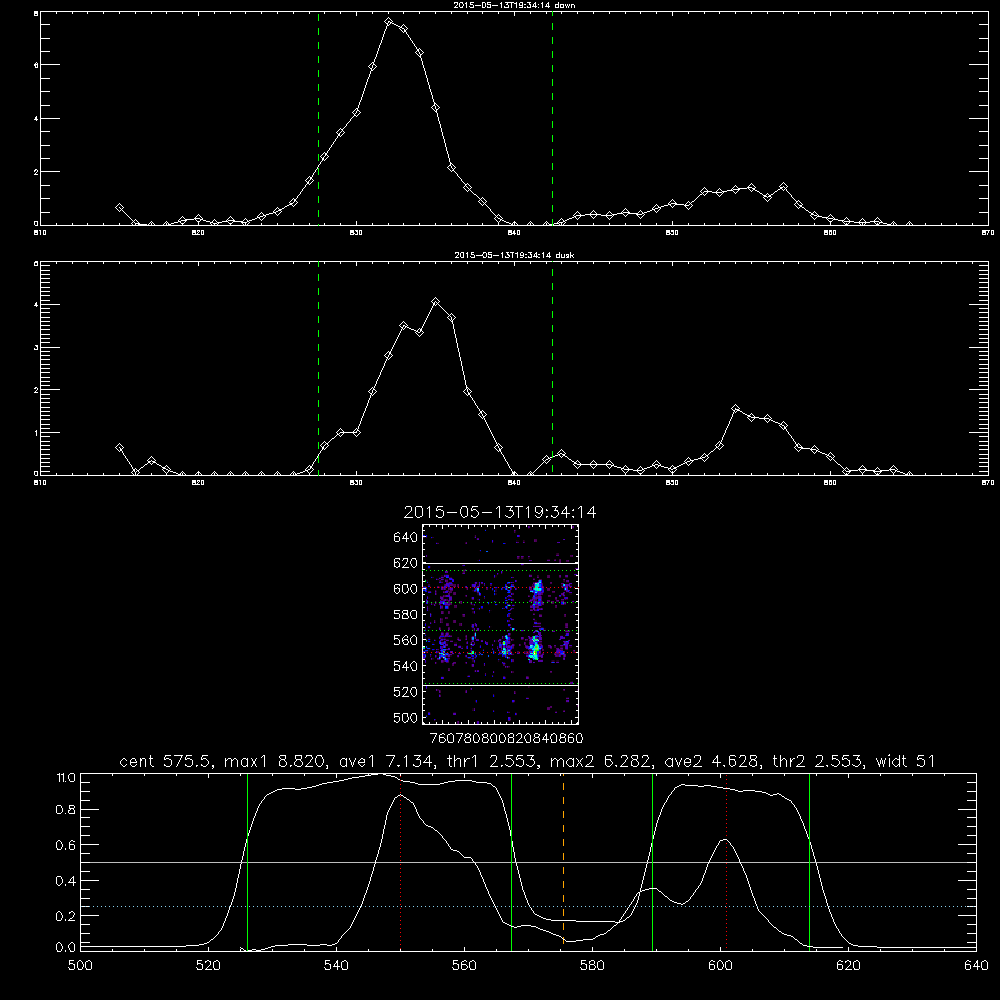The height and width of the screenshot is (1000, 1000).
Task: Click the highest diamond marker of the dawn curve
Action: click(388, 22)
